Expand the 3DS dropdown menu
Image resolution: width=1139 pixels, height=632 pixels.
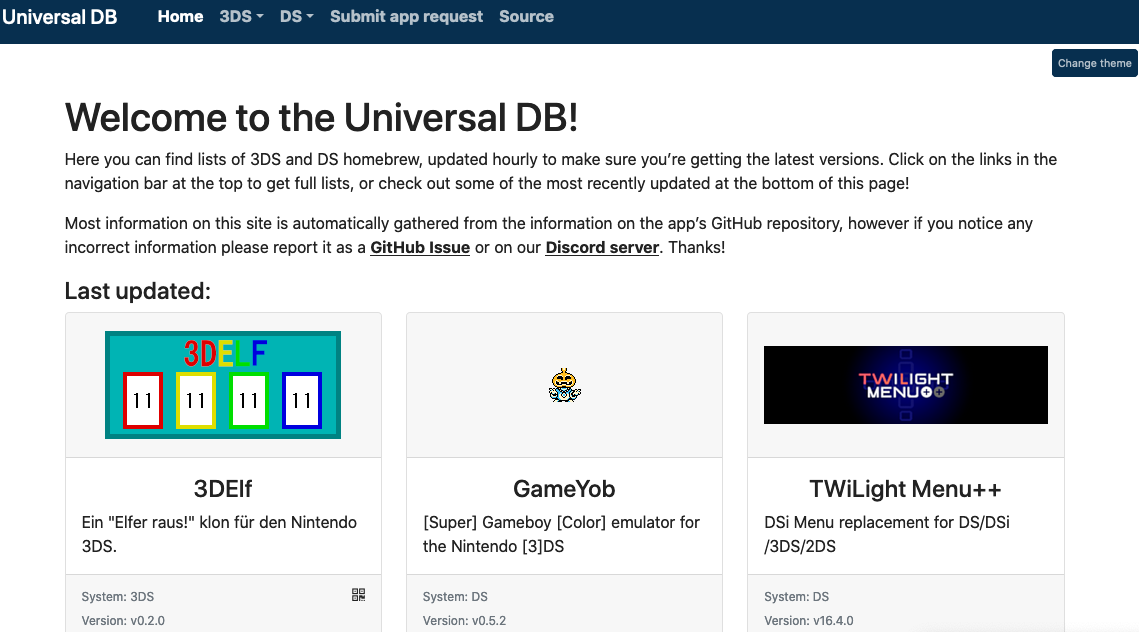pyautogui.click(x=241, y=16)
